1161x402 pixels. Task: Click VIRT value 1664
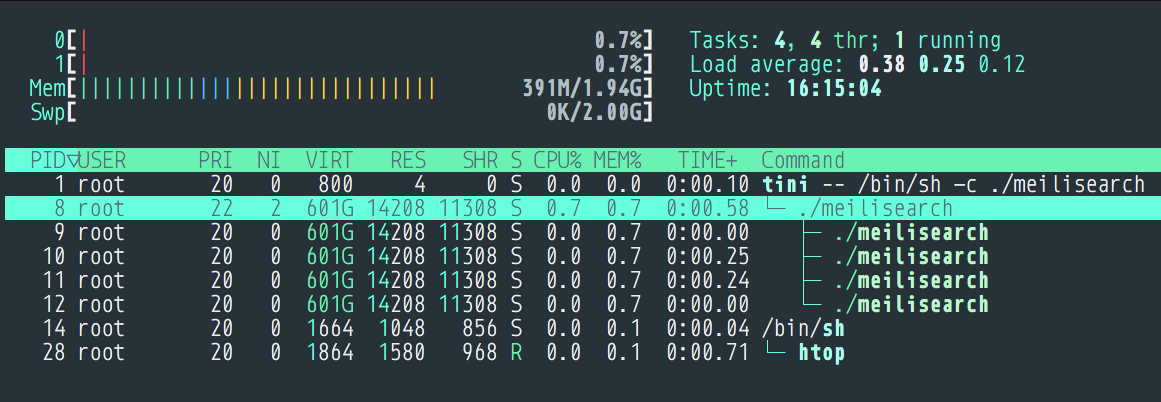pyautogui.click(x=329, y=329)
